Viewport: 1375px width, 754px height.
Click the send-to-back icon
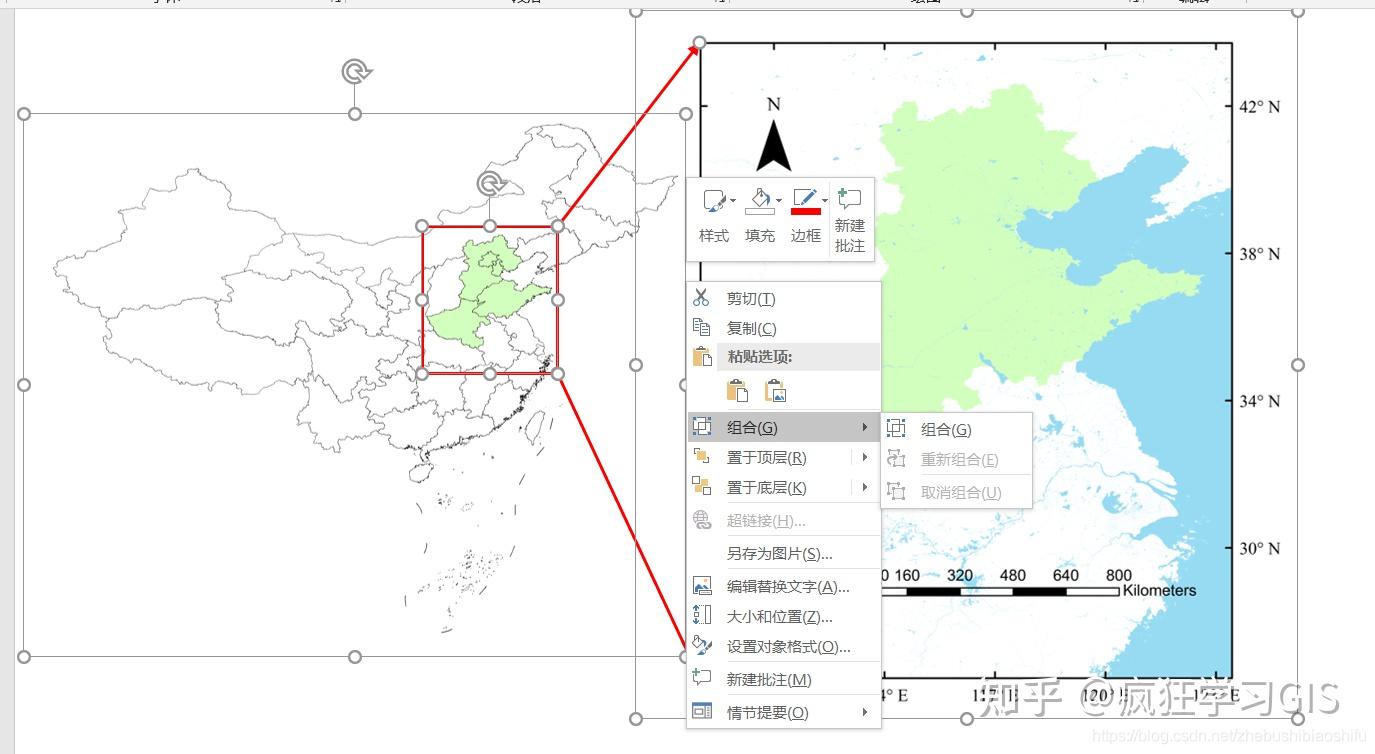tap(701, 487)
